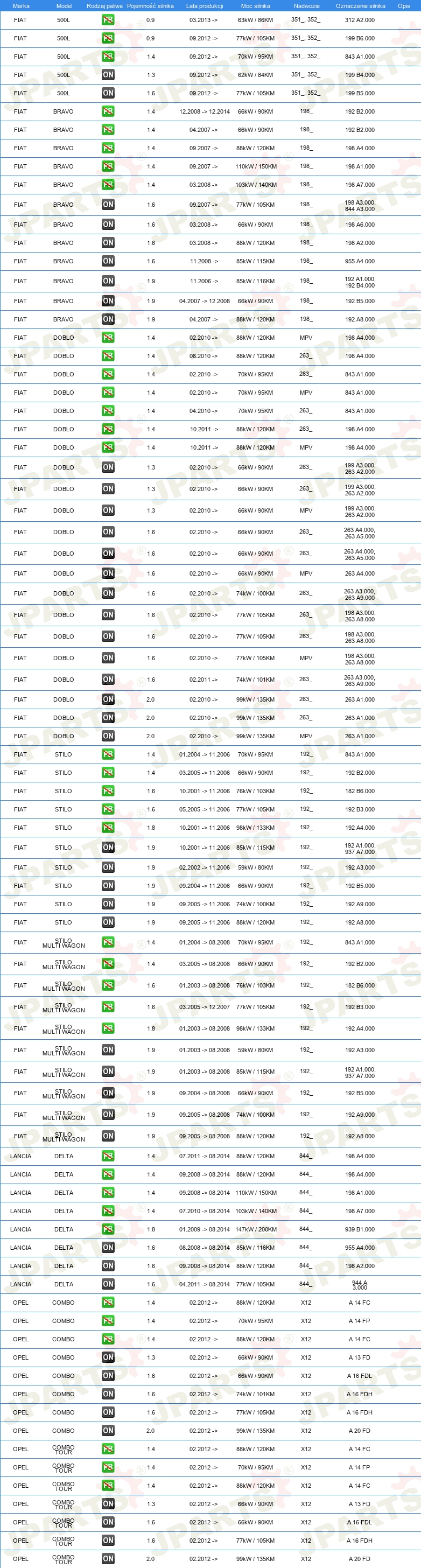
Task: Click the Nadwozie column header
Action: [x=307, y=6]
